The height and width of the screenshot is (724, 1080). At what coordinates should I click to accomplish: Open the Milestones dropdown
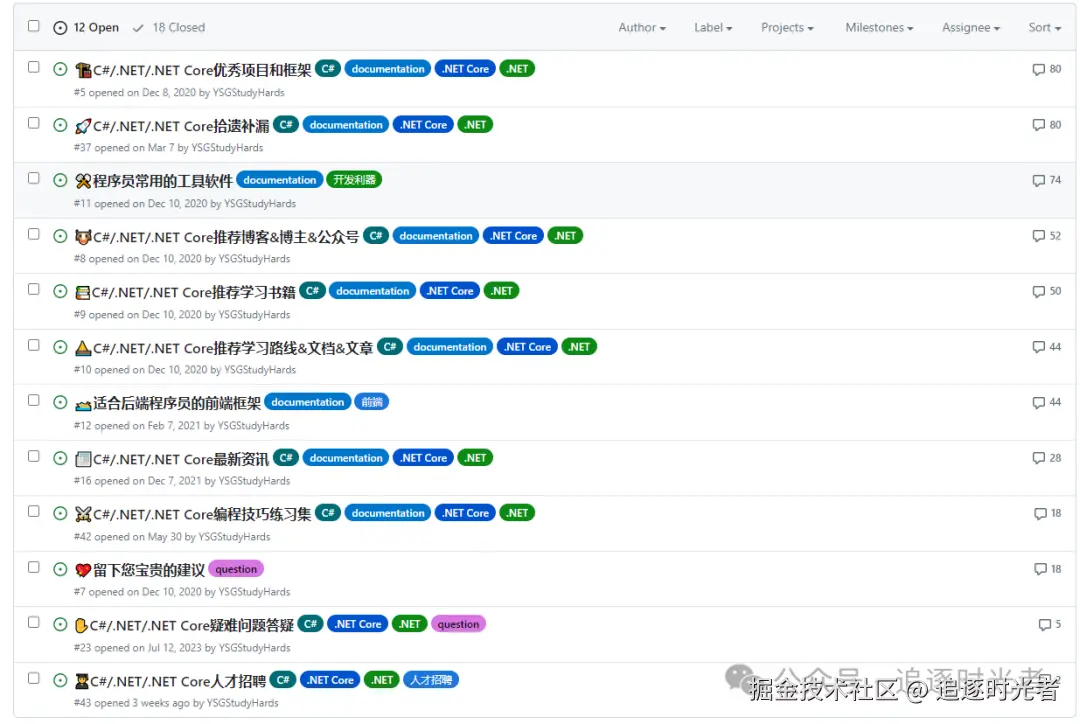point(878,27)
